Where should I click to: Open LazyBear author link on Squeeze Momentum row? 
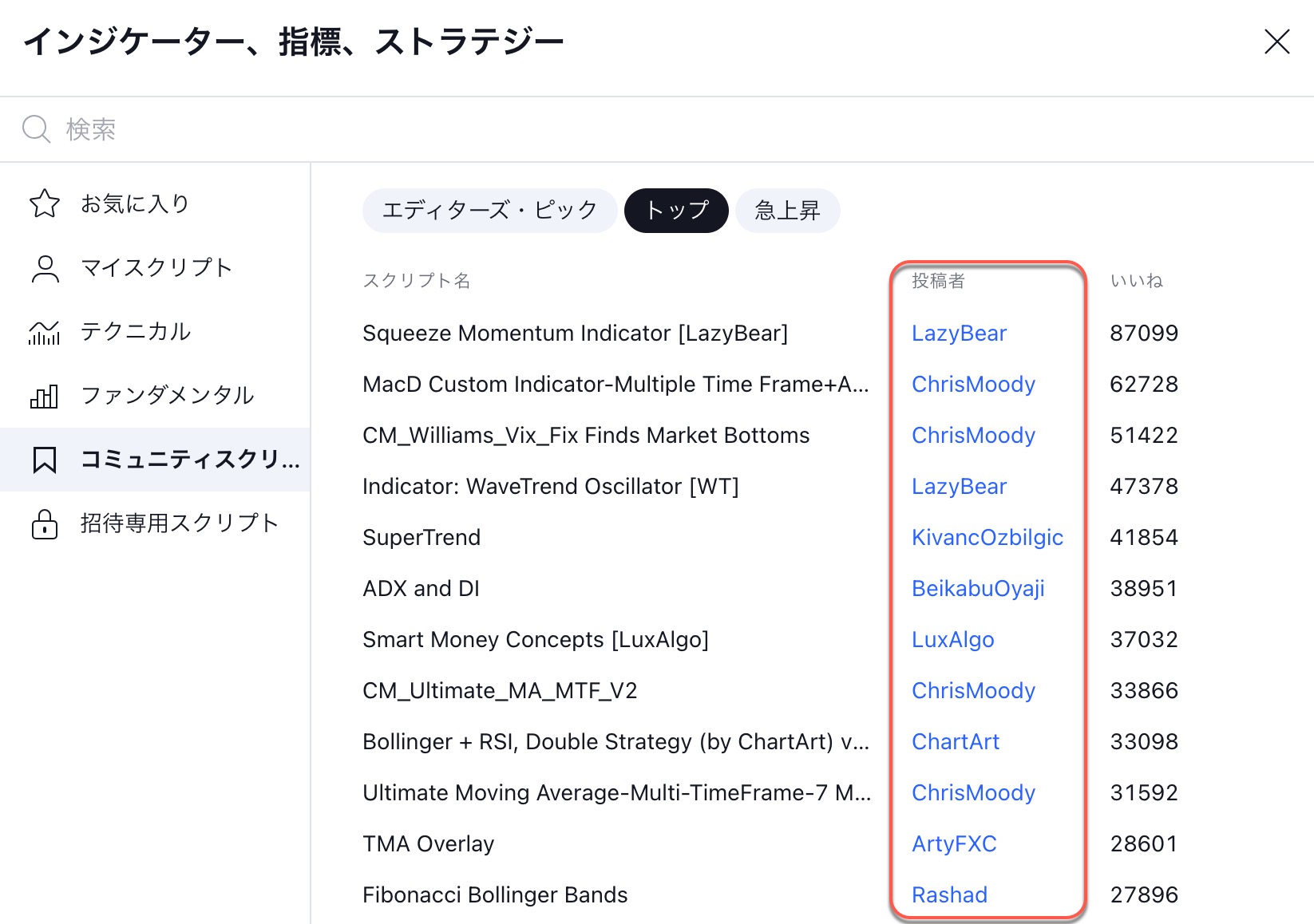click(959, 334)
